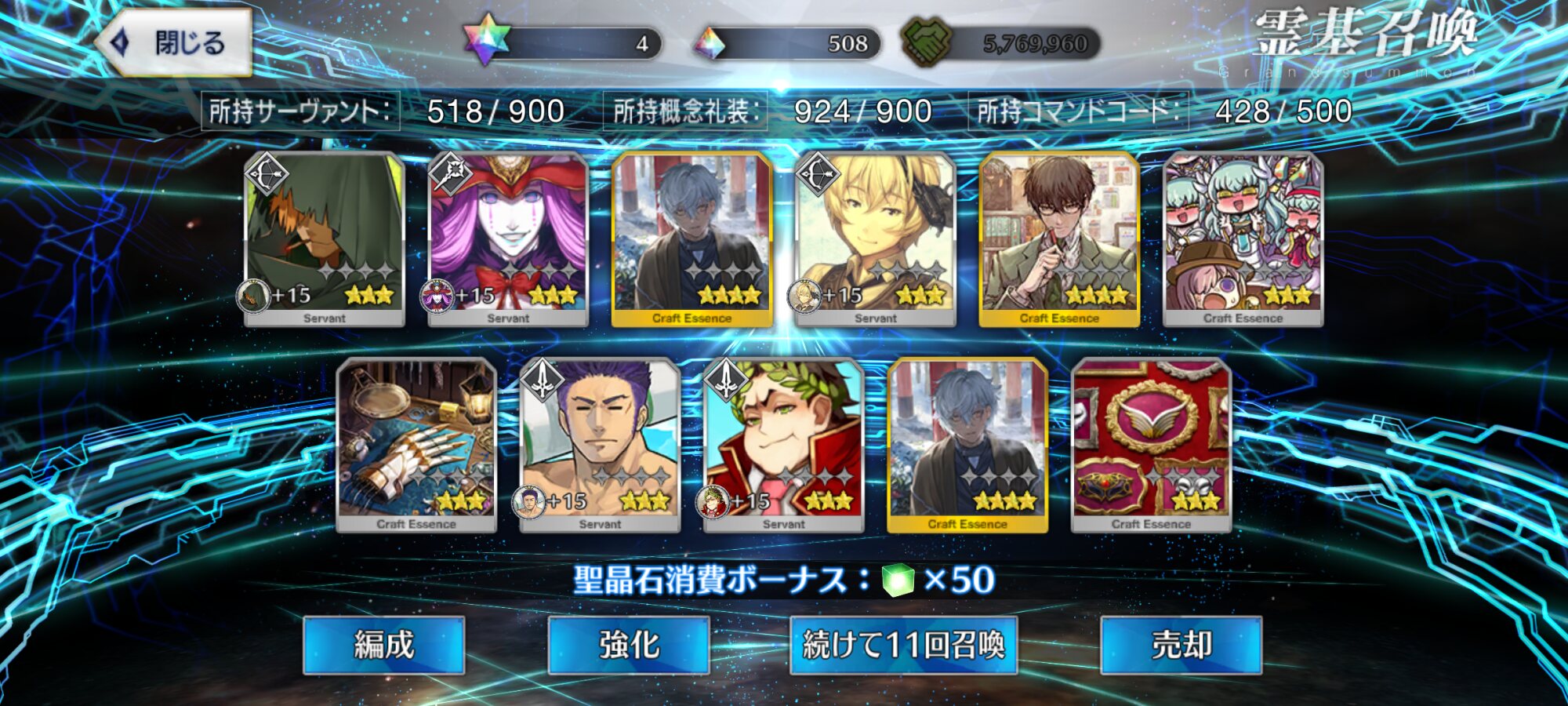Tap the small portrait badge on blonde archer card

(804, 297)
